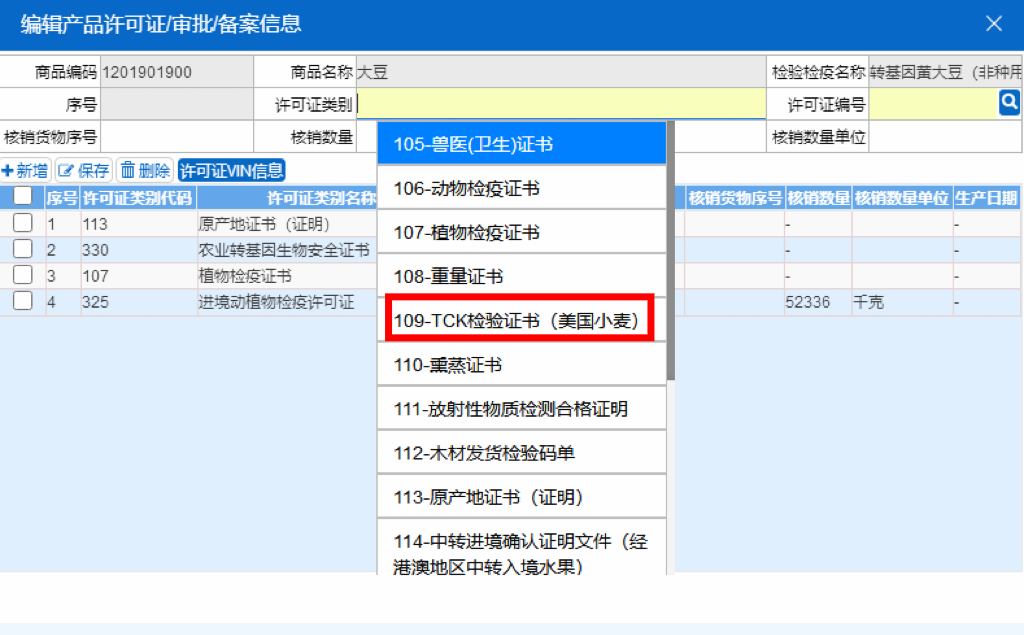Image resolution: width=1024 pixels, height=635 pixels.
Task: Check the row for 进境动植物检疫许可证
Action: coord(22,301)
